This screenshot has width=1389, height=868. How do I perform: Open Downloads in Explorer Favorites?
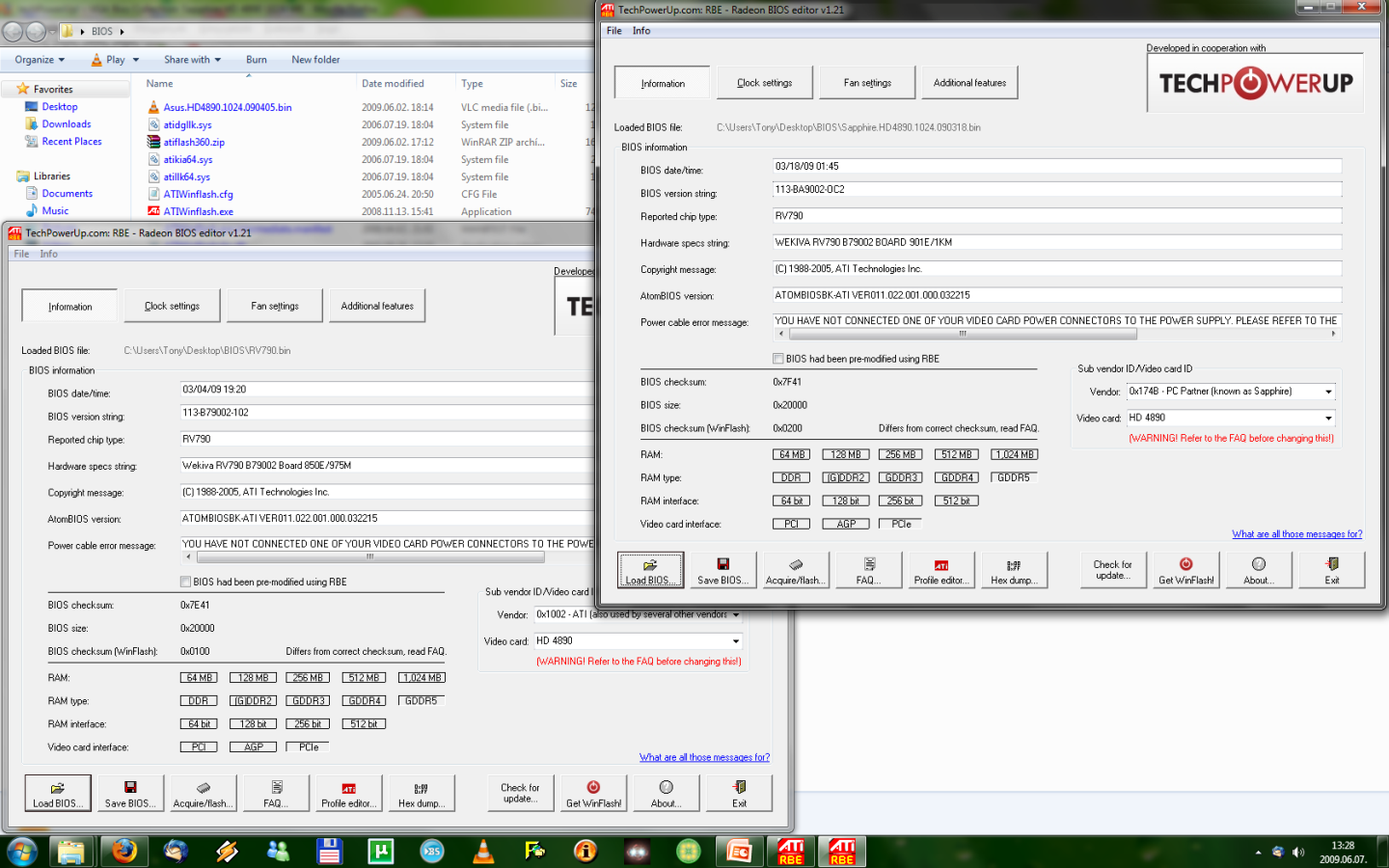click(67, 124)
